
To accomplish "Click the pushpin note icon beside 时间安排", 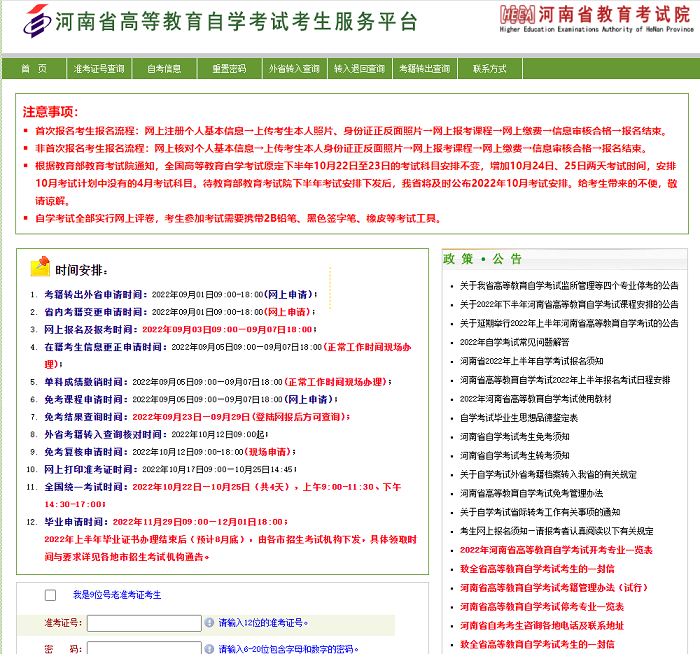I will click(x=40, y=266).
